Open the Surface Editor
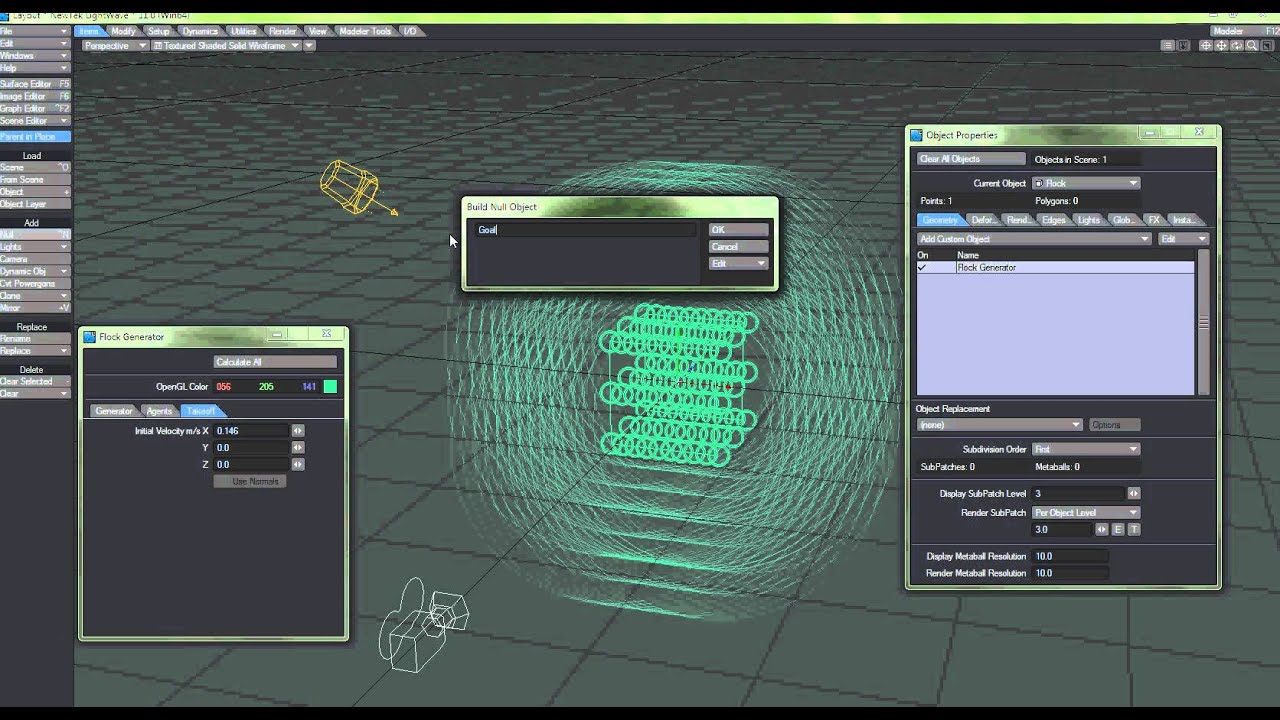Image resolution: width=1280 pixels, height=720 pixels. pyautogui.click(x=35, y=84)
